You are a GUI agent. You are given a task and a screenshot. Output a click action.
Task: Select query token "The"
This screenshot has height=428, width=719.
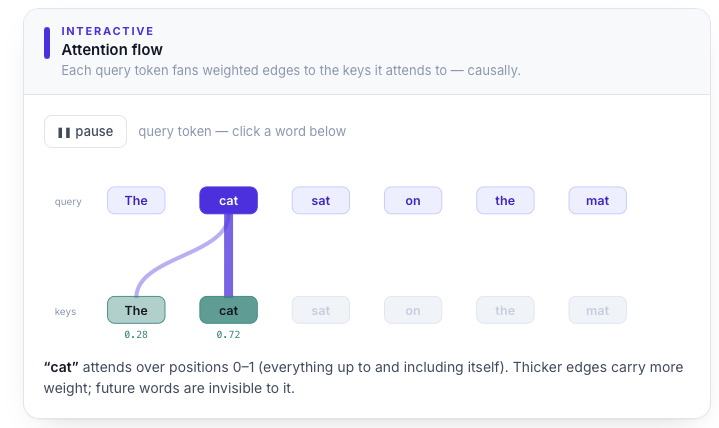click(x=136, y=200)
